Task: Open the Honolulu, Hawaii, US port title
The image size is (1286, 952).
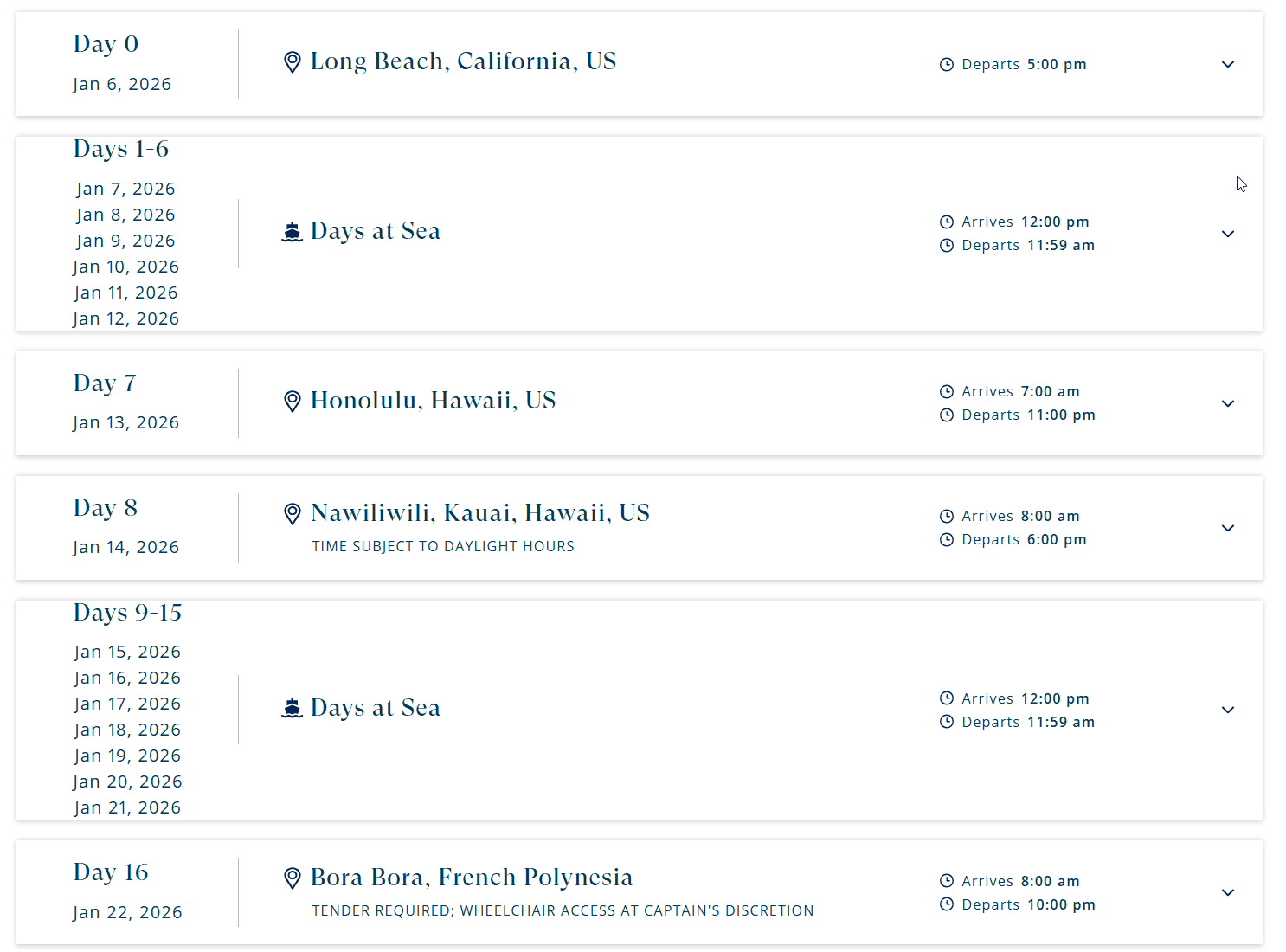Action: tap(433, 401)
